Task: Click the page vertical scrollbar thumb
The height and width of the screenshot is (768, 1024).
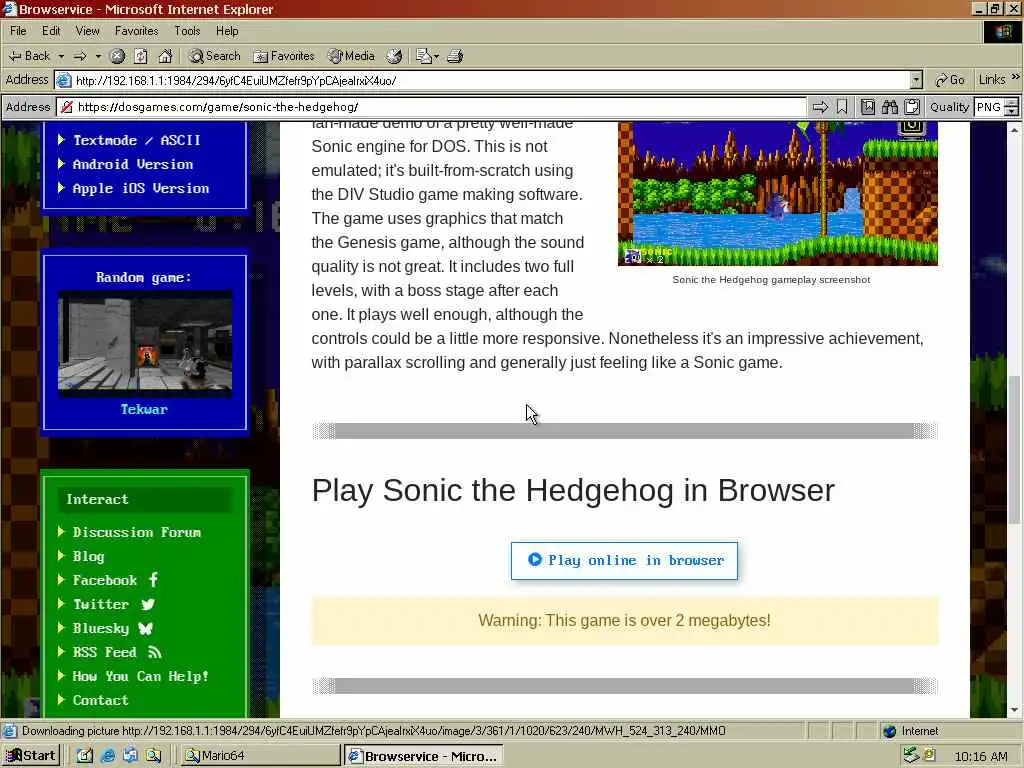Action: point(1014,449)
